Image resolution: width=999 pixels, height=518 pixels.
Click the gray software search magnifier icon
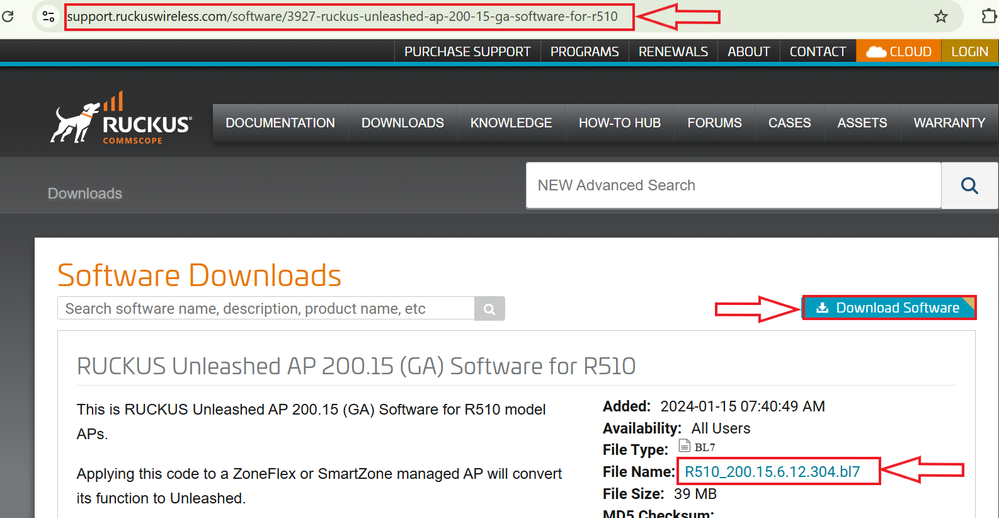tap(489, 309)
